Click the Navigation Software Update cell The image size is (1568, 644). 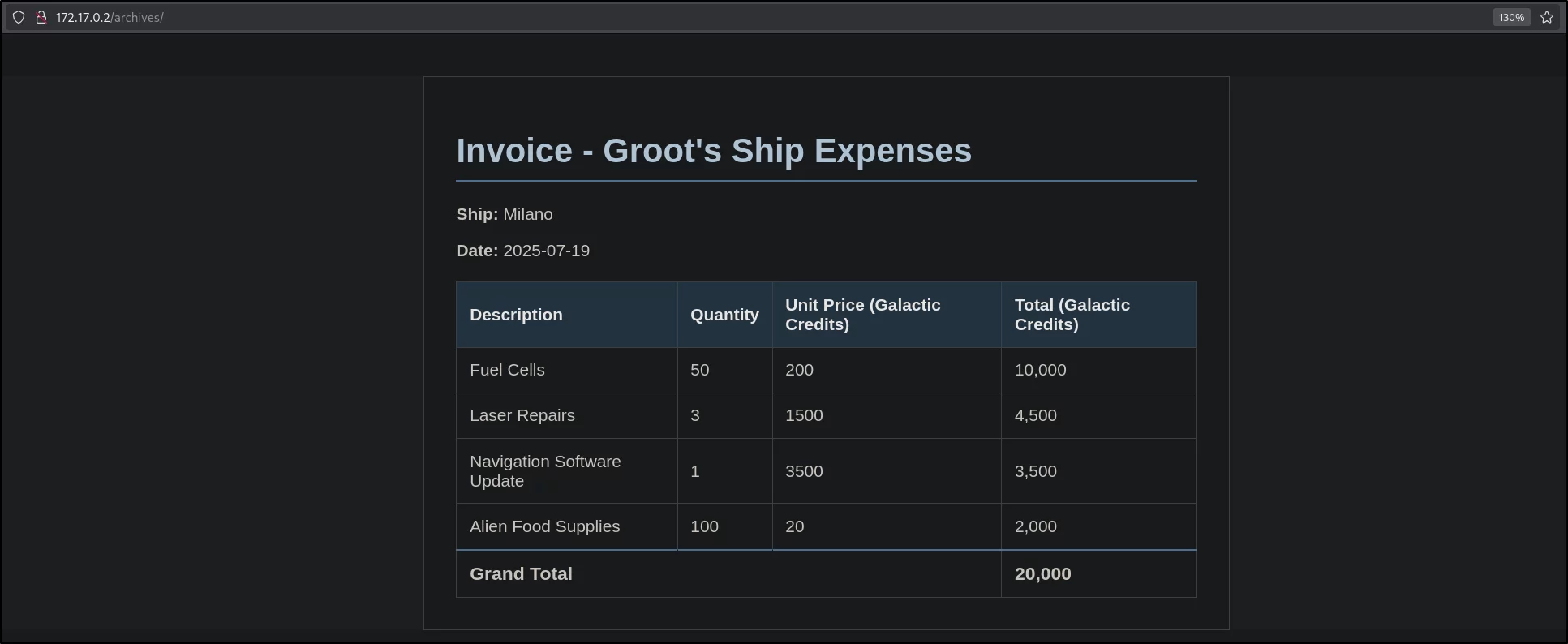pyautogui.click(x=567, y=471)
